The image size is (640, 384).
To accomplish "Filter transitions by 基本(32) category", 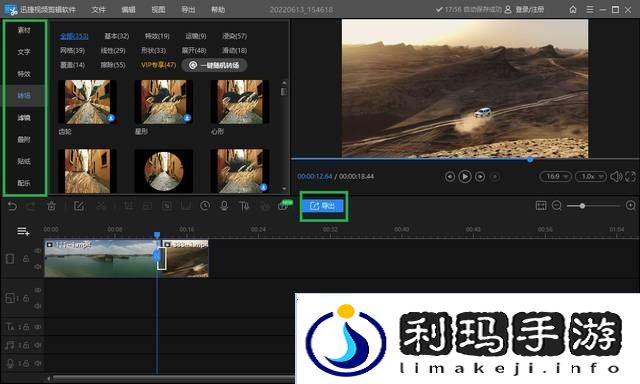I will click(x=117, y=36).
